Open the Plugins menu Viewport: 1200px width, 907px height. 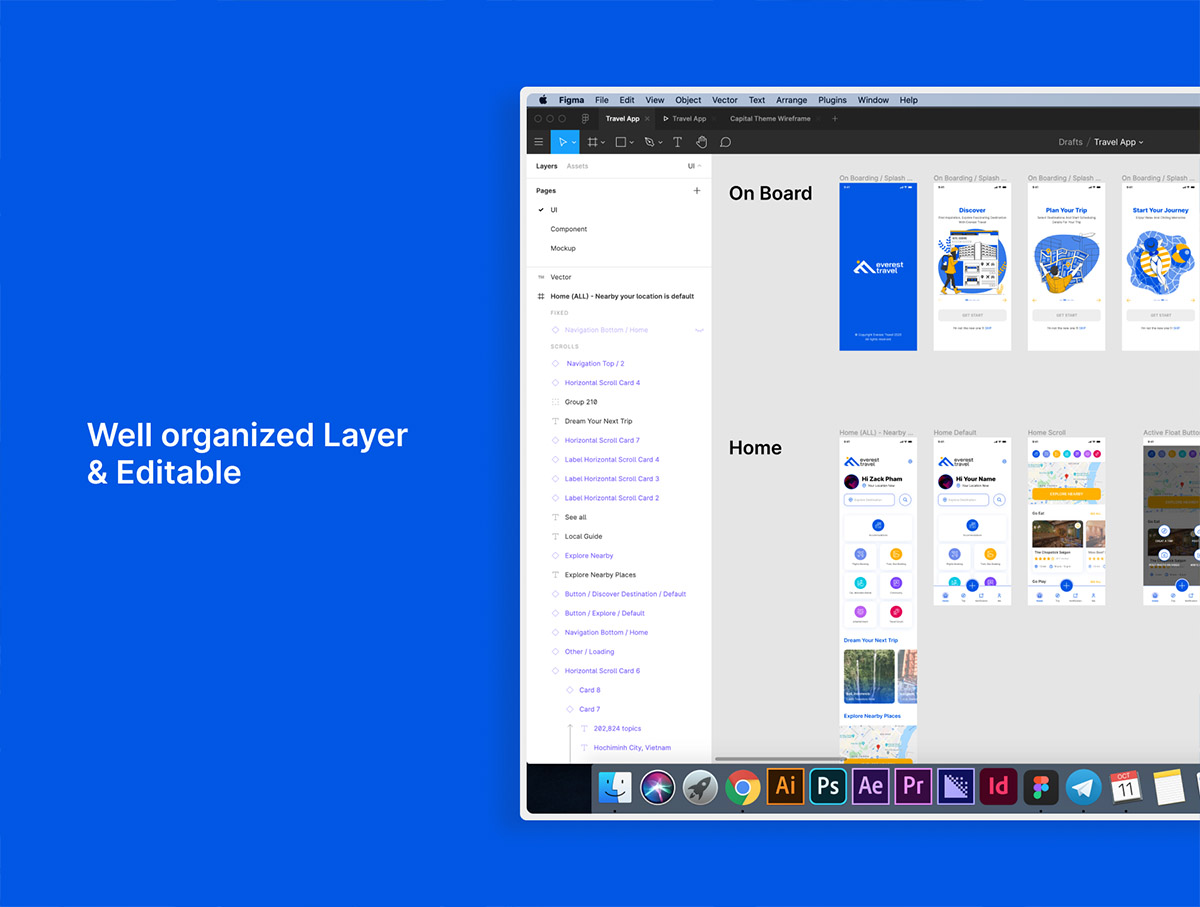832,100
